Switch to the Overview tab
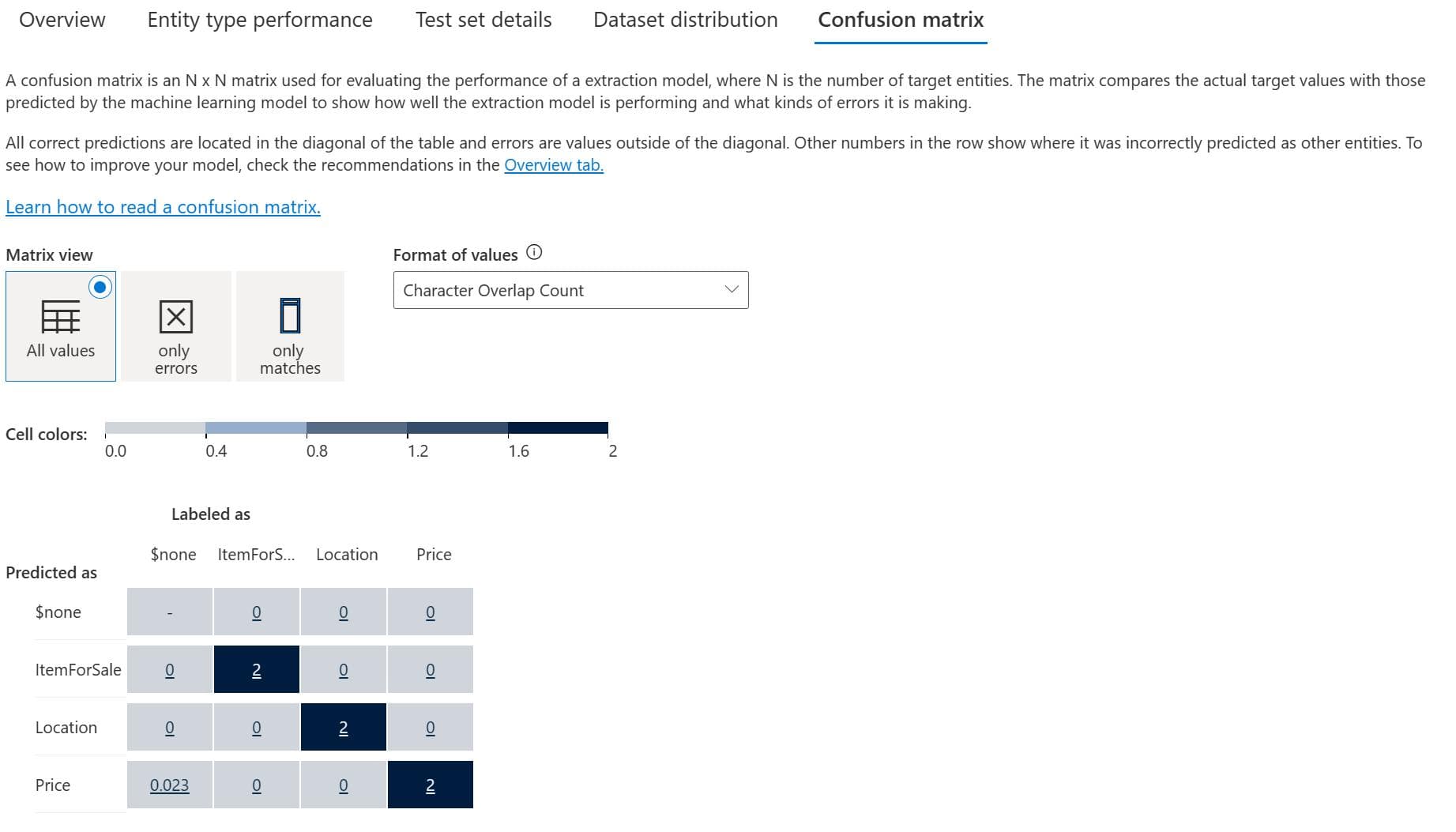This screenshot has height=832, width=1456. click(62, 20)
